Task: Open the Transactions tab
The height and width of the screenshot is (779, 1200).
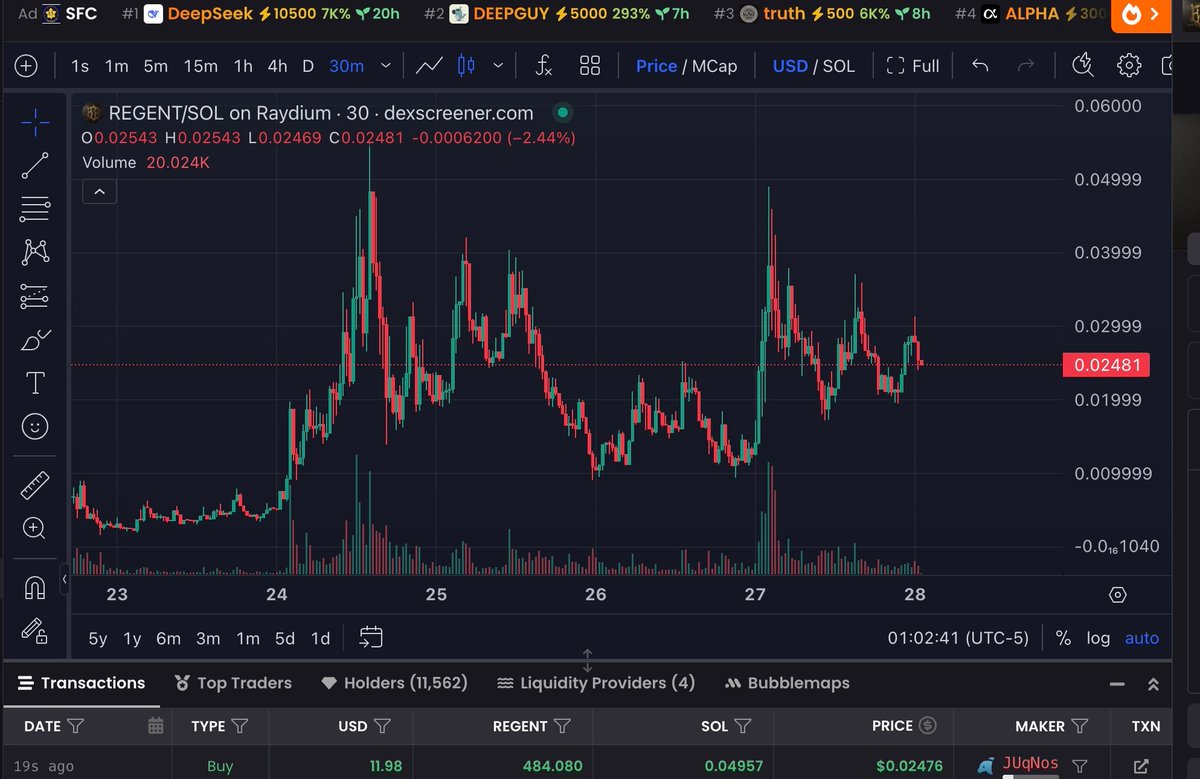Action: (81, 683)
